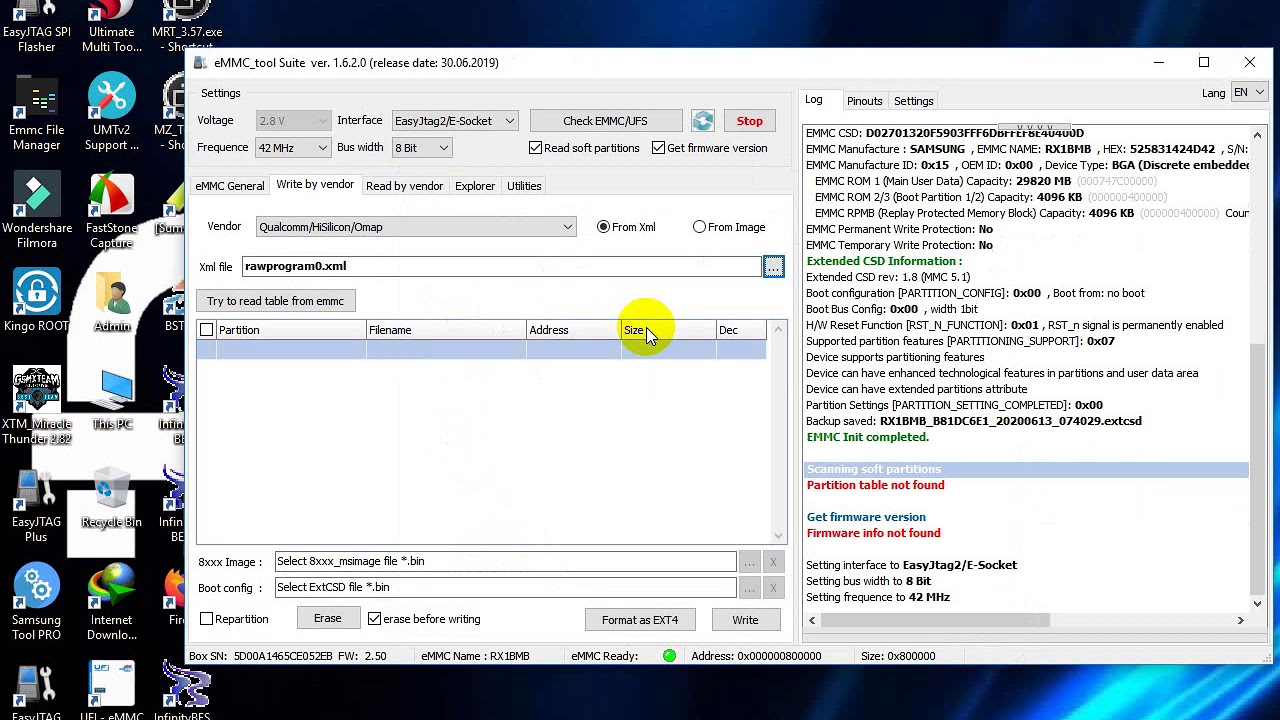Click the green eMMC Ready status indicator
The width and height of the screenshot is (1280, 720).
tap(669, 656)
